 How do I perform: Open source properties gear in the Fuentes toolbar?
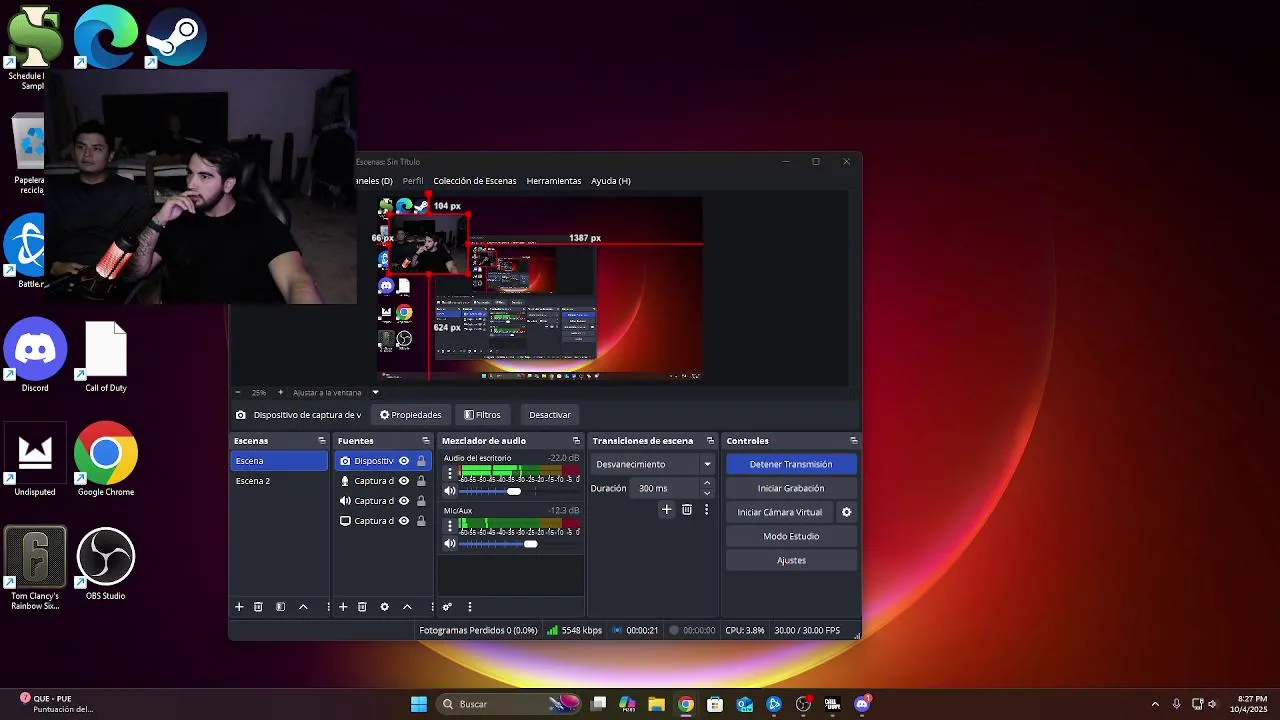click(x=384, y=607)
